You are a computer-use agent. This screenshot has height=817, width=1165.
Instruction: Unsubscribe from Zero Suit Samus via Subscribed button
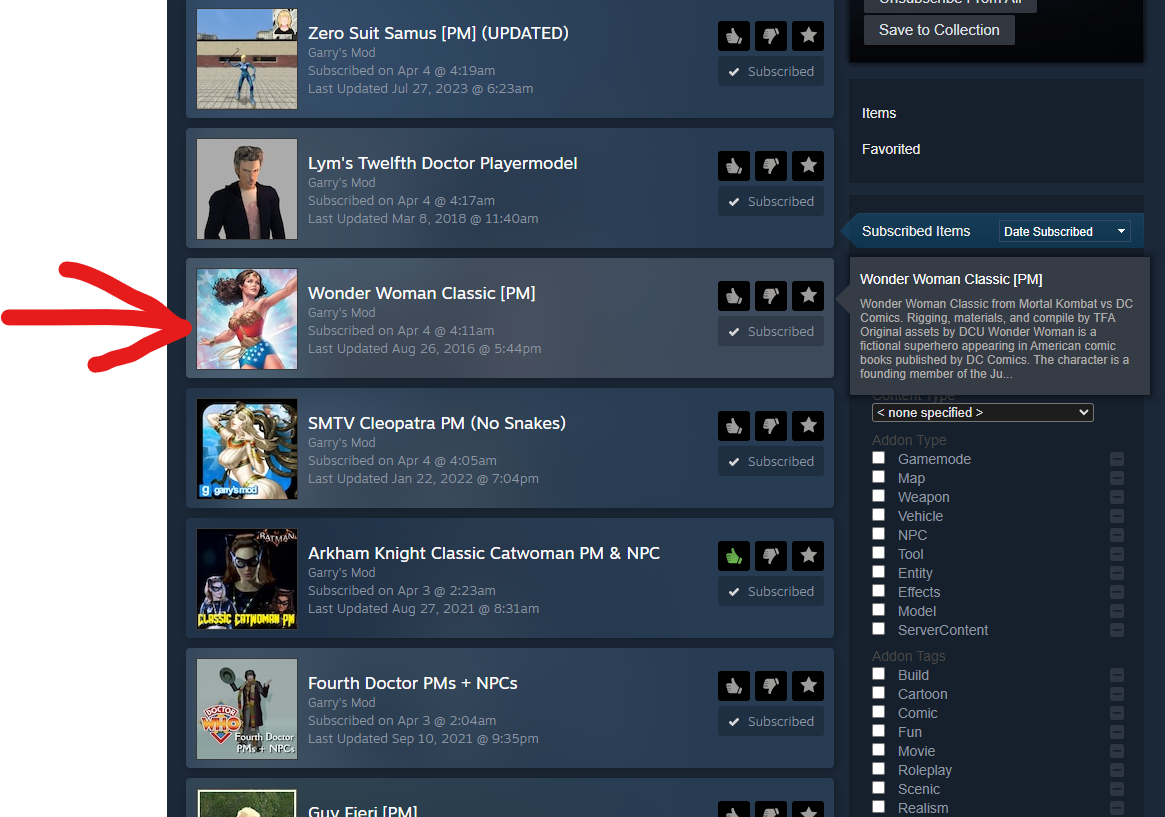[x=771, y=71]
